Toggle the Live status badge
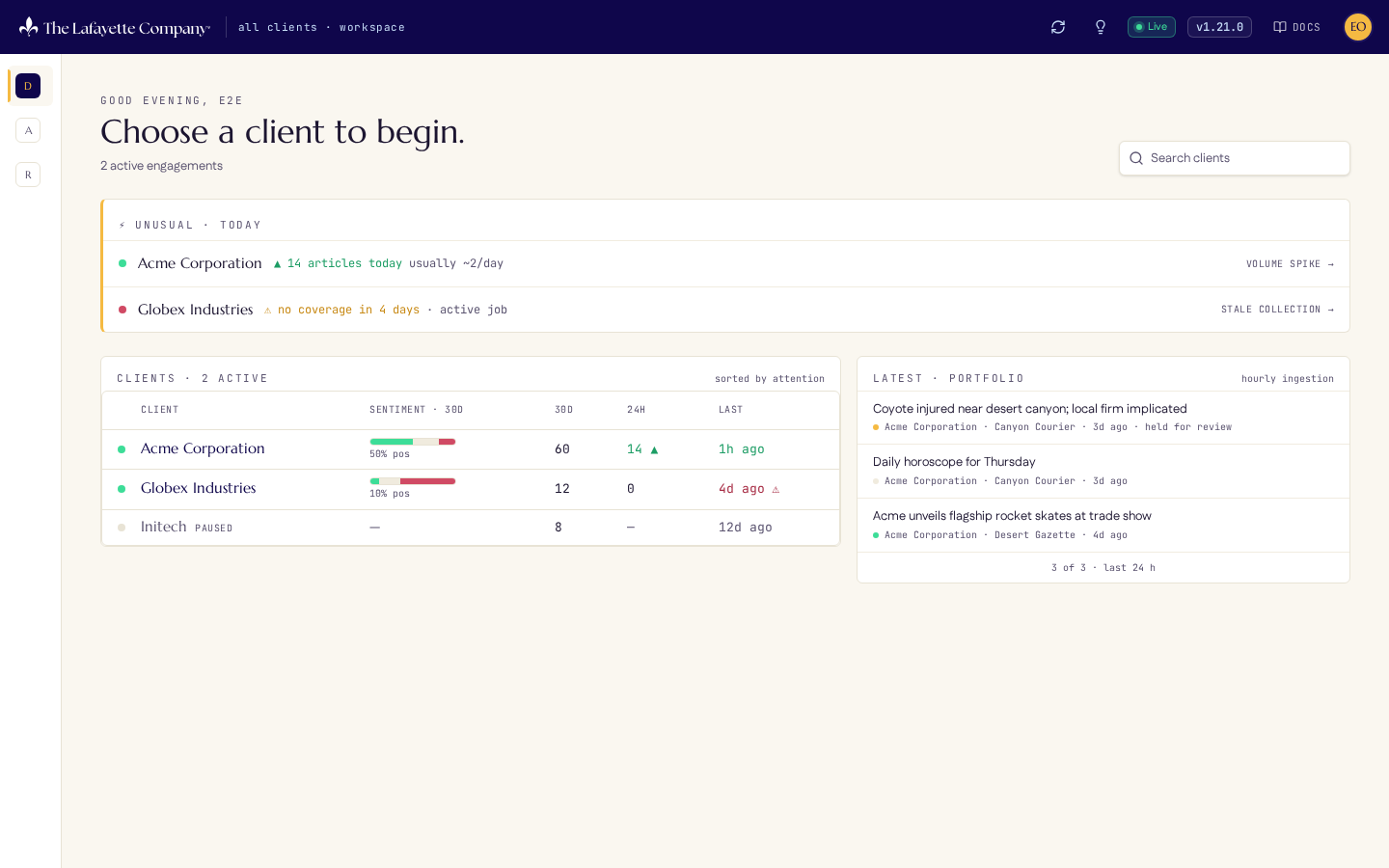The height and width of the screenshot is (868, 1389). (1152, 27)
